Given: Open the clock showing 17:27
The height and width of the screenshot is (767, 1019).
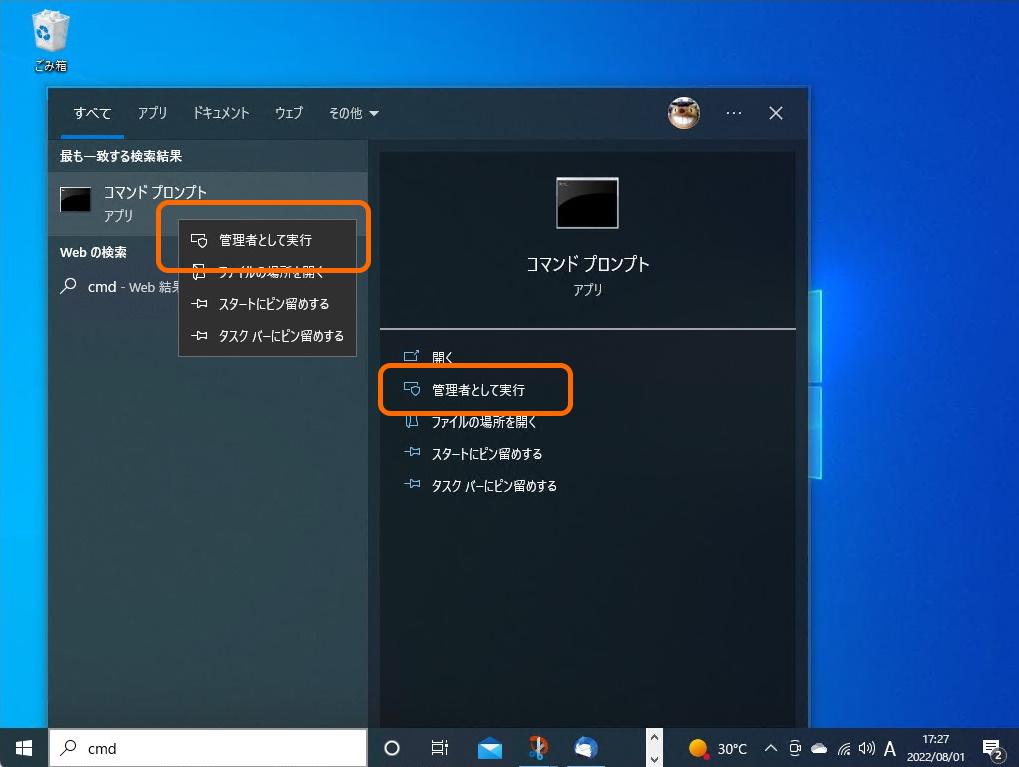Looking at the screenshot, I should [936, 748].
